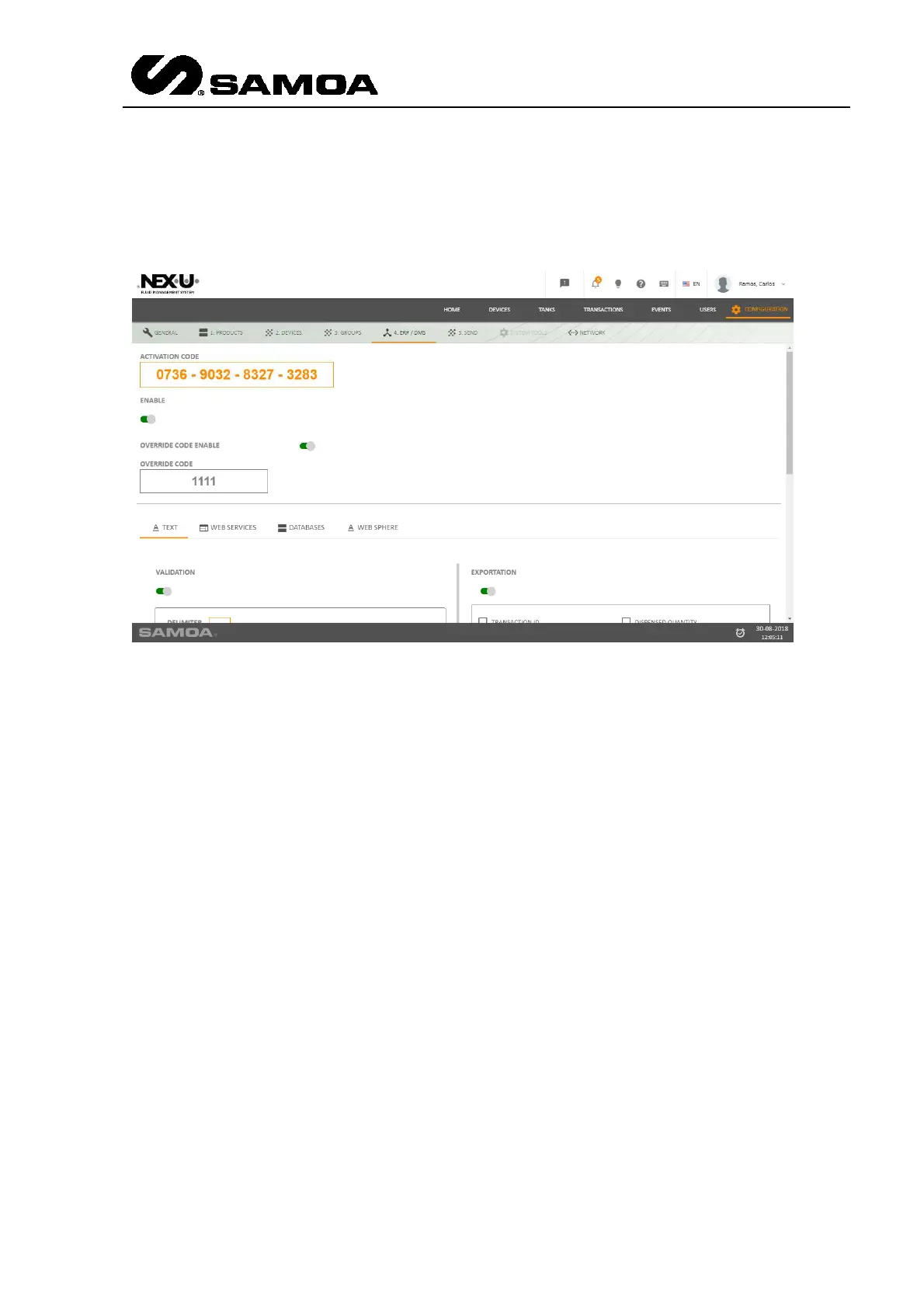The width and height of the screenshot is (924, 1308).
Task: Open the EVENTS menu
Action: click(661, 309)
